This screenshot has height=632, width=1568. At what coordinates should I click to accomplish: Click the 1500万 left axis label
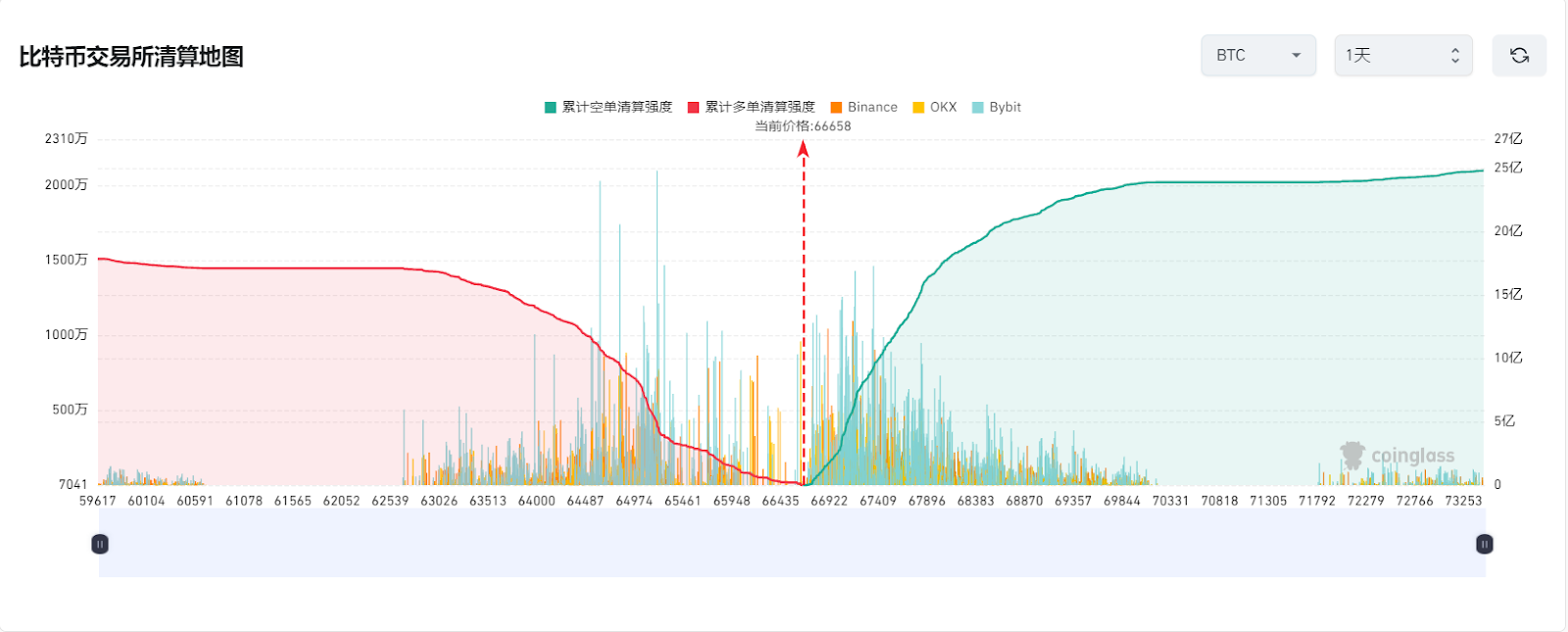[67, 260]
